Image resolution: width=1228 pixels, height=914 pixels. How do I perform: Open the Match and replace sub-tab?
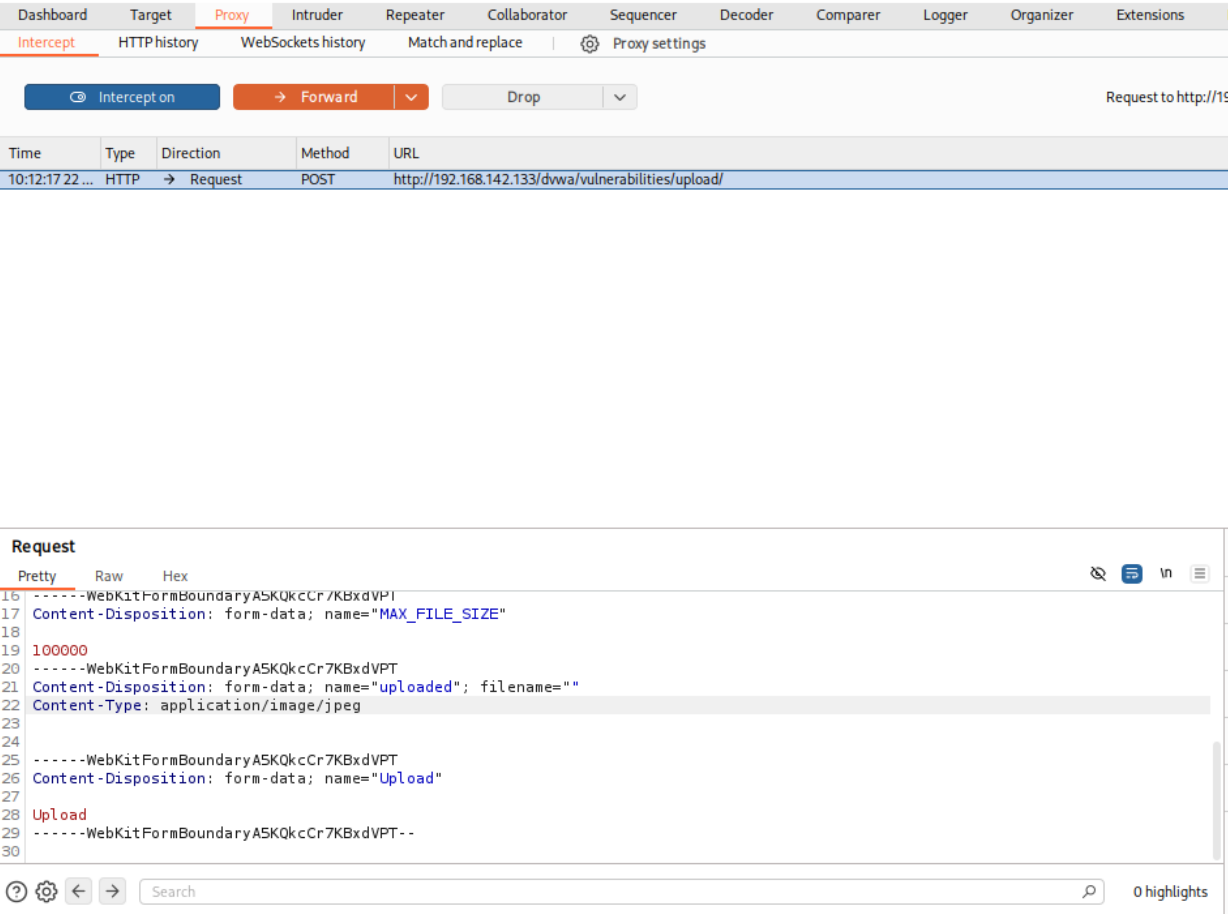(x=465, y=43)
